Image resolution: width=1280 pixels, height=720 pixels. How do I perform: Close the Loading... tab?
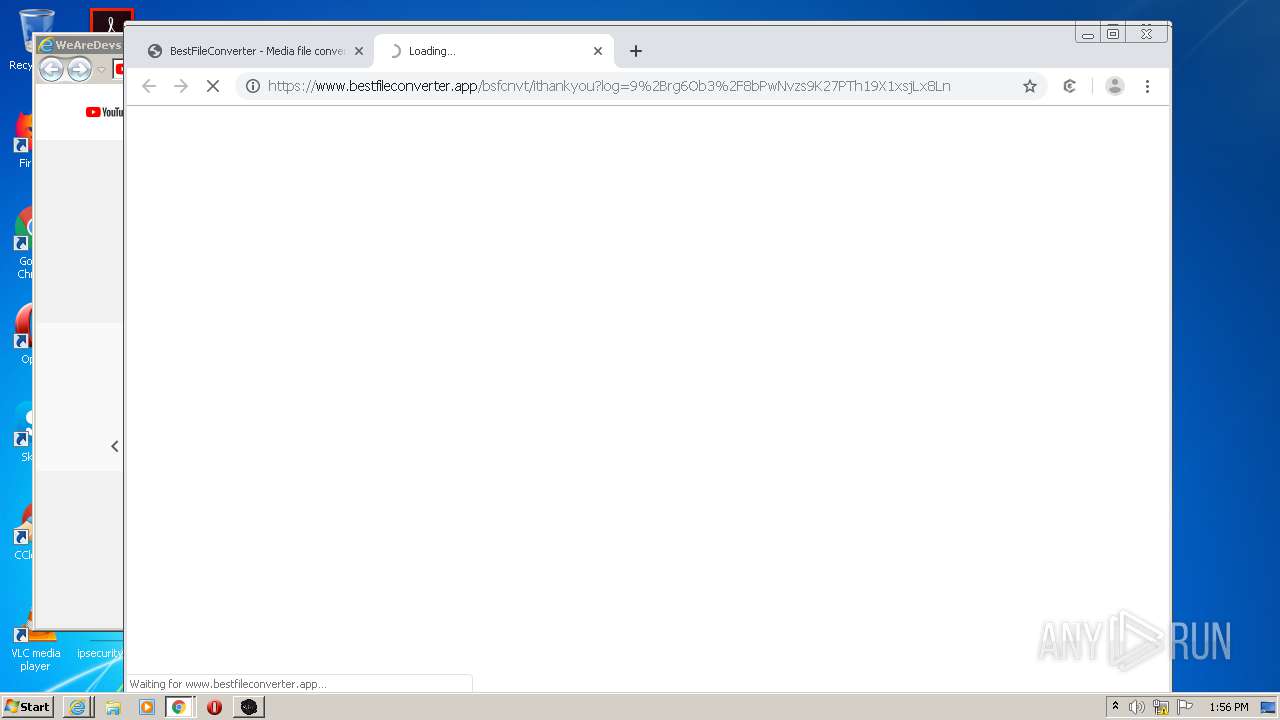pyautogui.click(x=598, y=51)
